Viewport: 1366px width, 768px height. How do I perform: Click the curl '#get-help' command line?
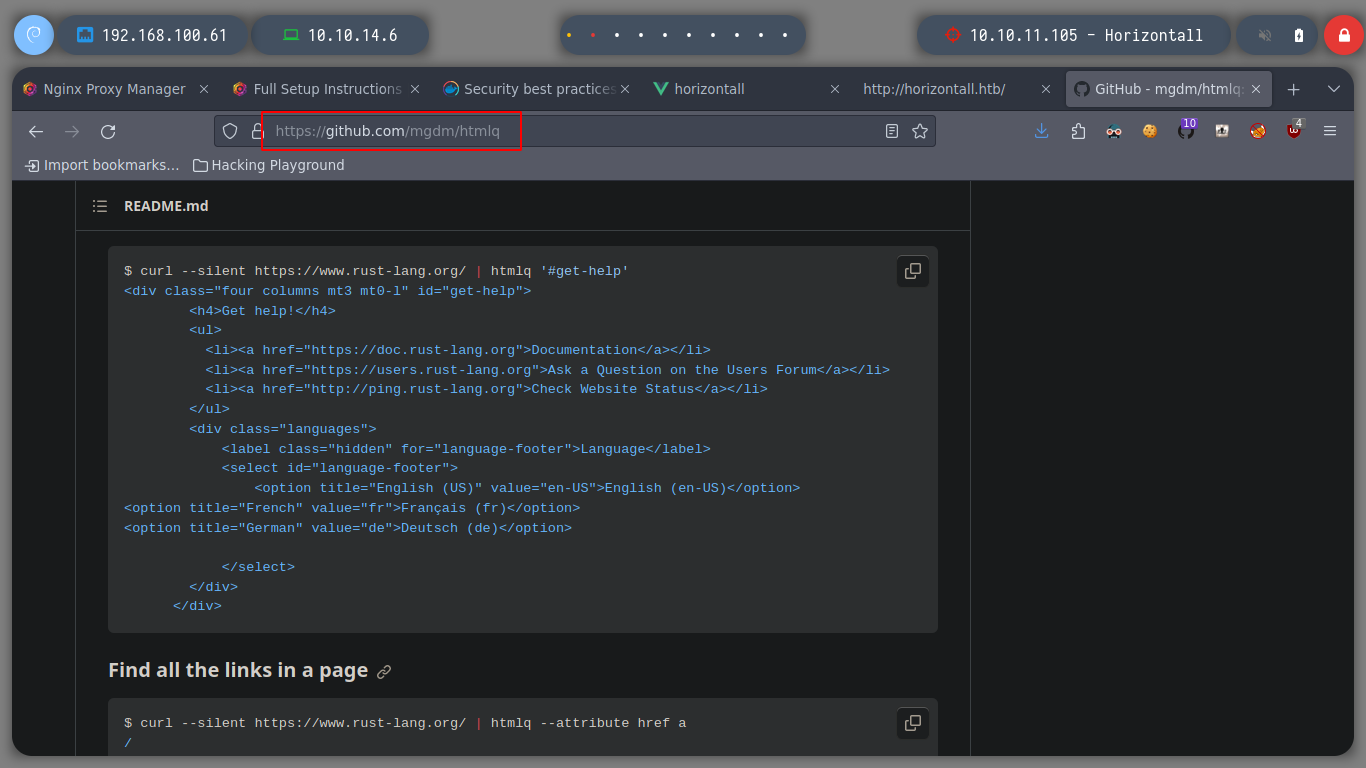tap(376, 271)
